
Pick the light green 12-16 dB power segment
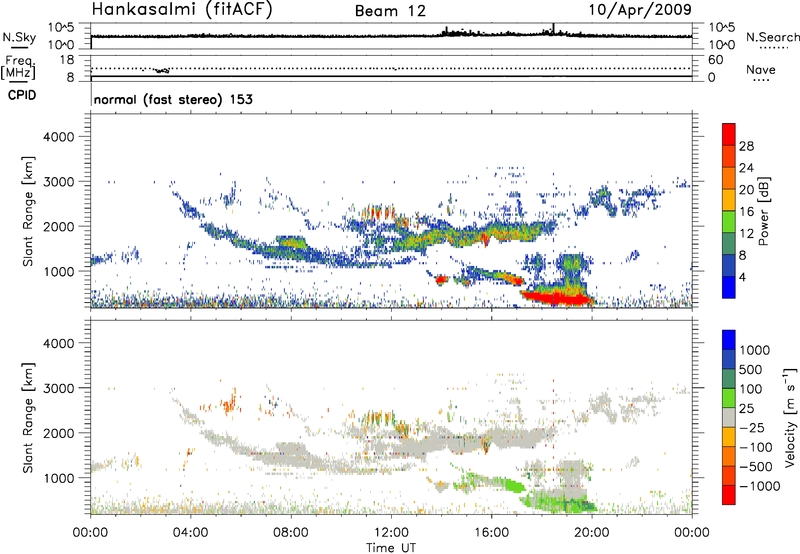pyautogui.click(x=729, y=222)
